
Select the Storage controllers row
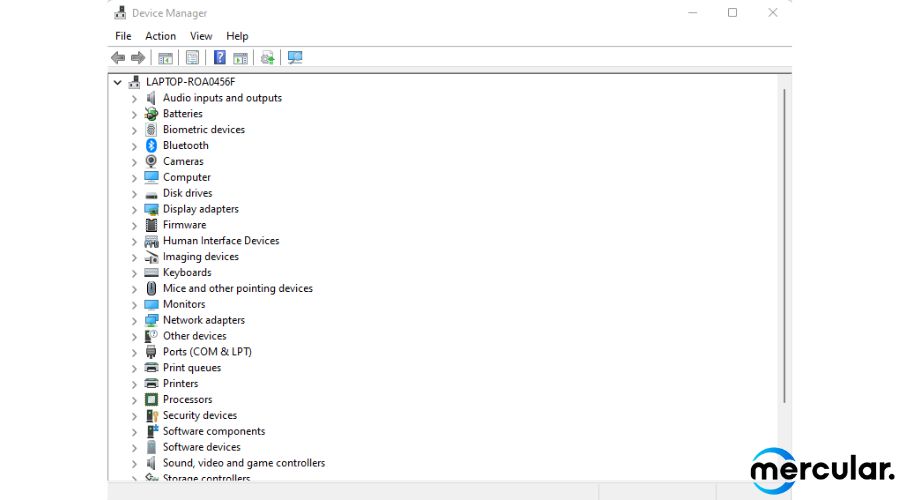click(x=206, y=478)
